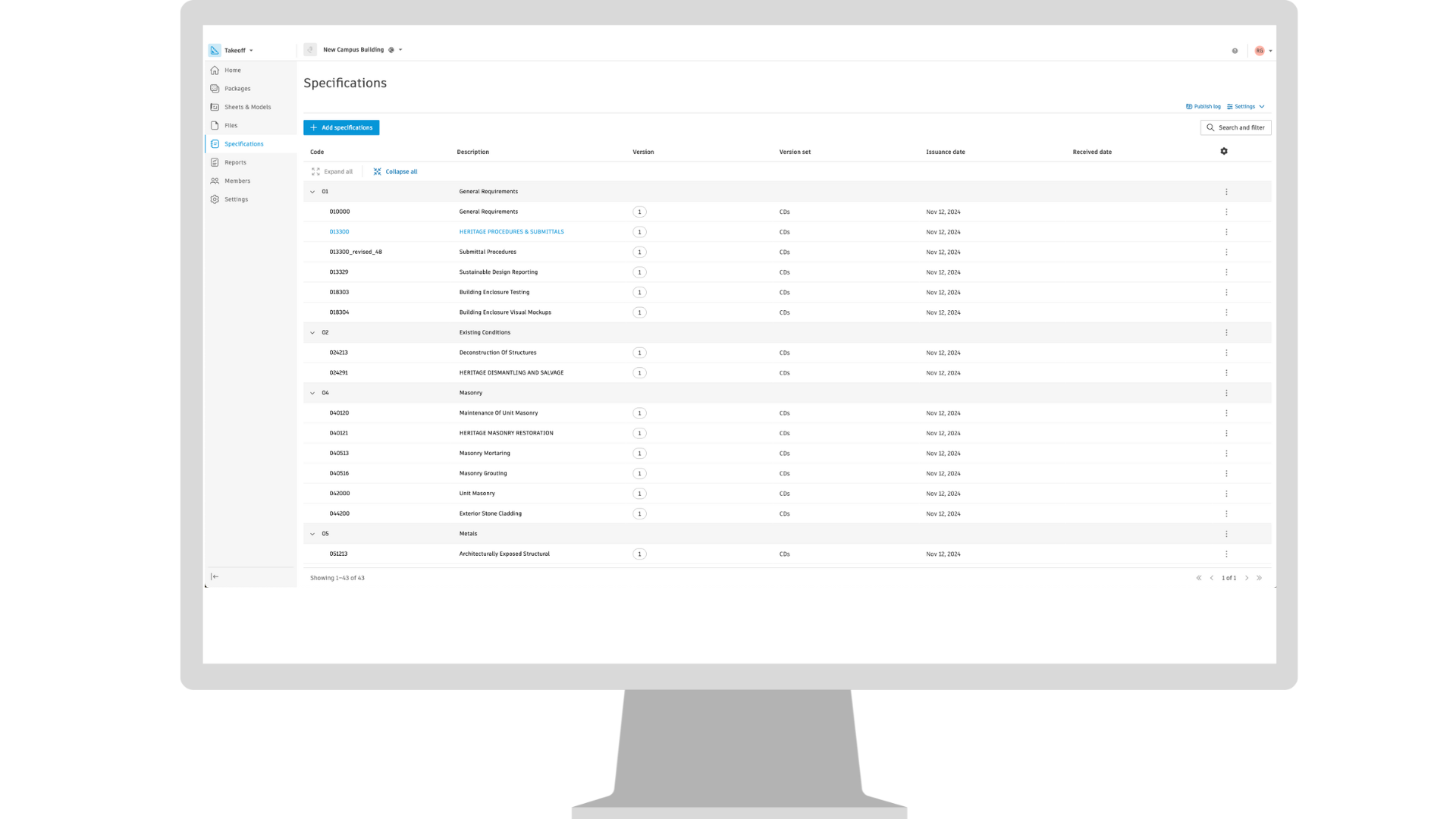Click the help question mark icon
Viewport: 1456px width, 819px height.
point(1235,51)
